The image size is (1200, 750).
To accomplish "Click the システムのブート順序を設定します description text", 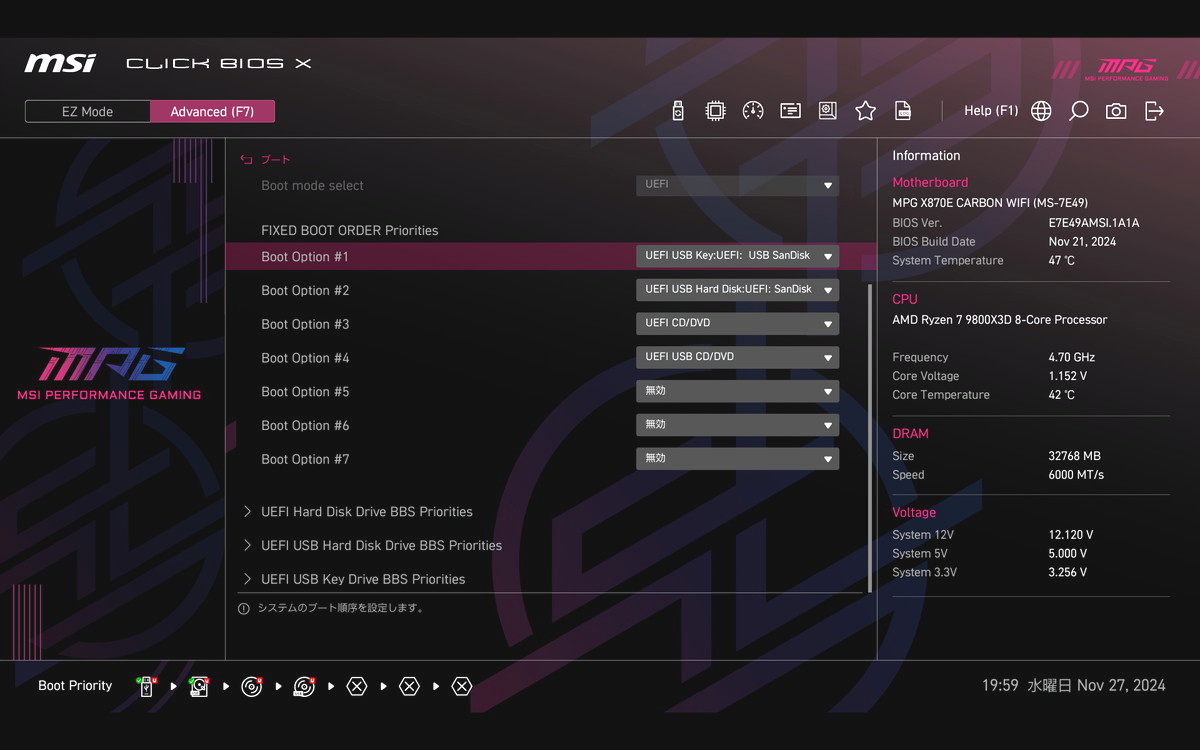I will tap(341, 608).
